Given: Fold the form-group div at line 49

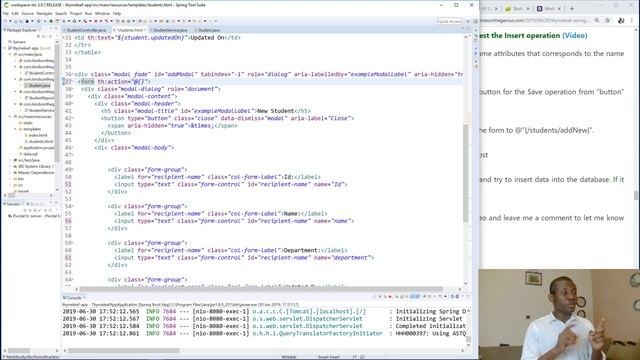Looking at the screenshot, I should pos(73,170).
